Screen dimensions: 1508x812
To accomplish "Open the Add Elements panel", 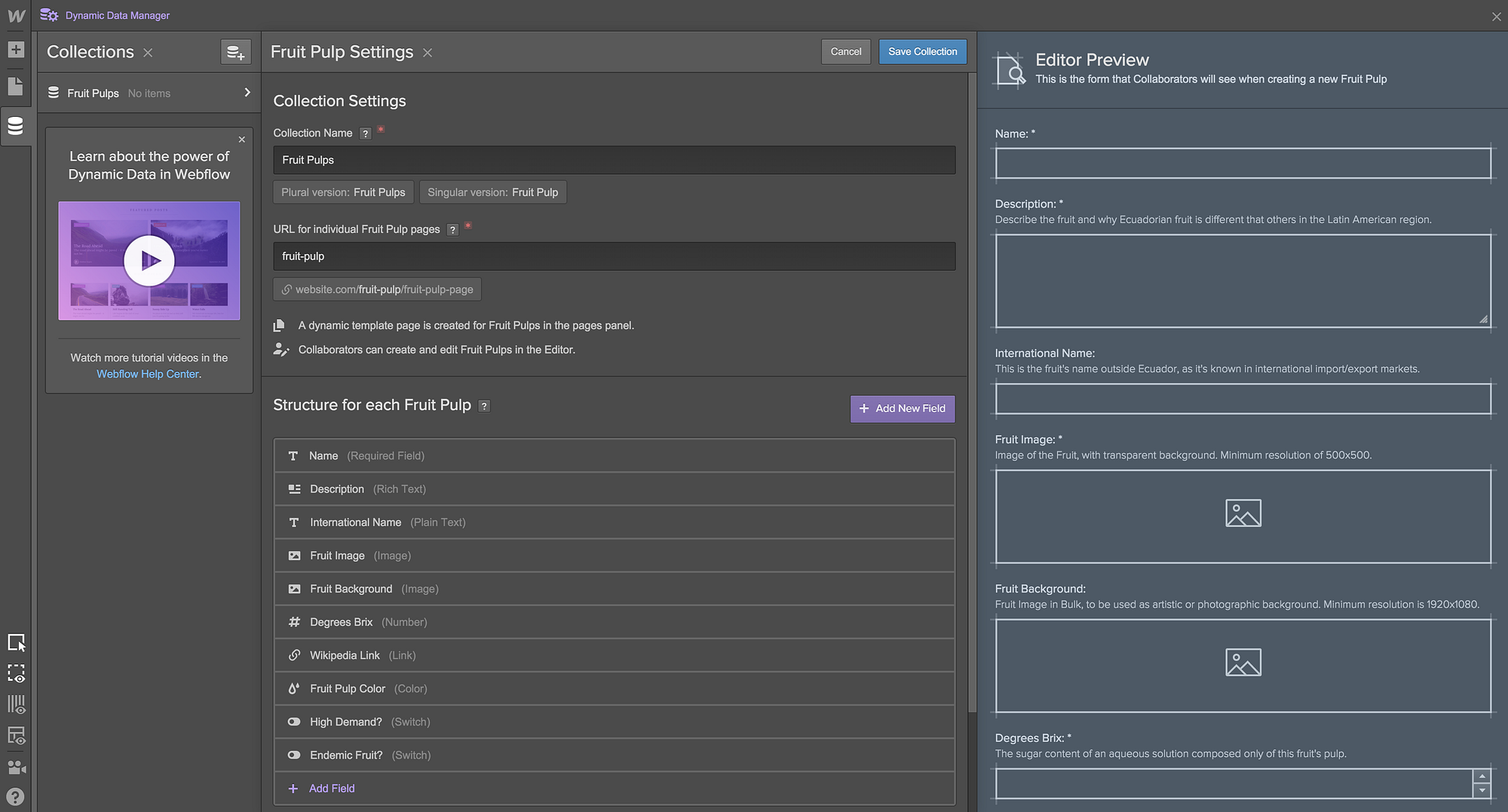I will pyautogui.click(x=16, y=50).
